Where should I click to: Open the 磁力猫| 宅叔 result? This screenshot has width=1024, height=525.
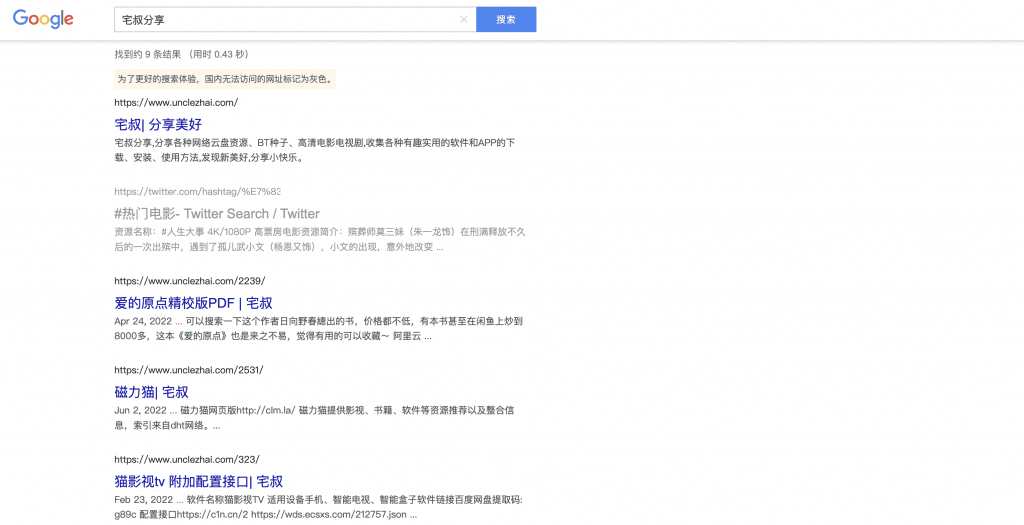[x=152, y=392]
